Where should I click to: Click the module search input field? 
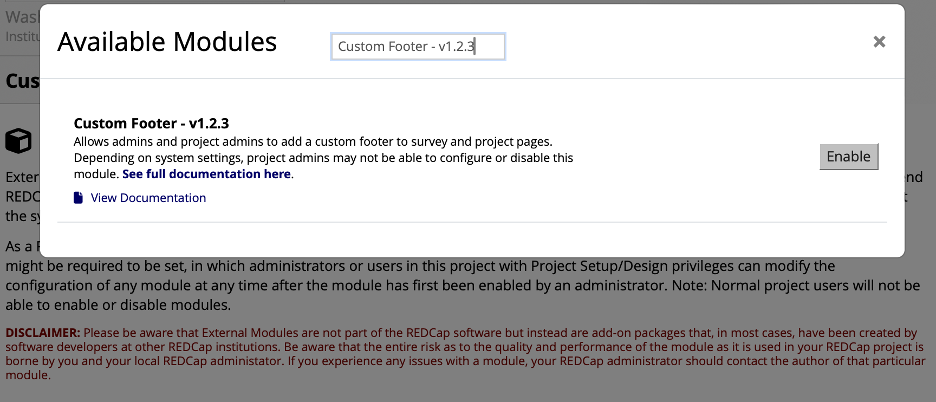click(x=418, y=47)
